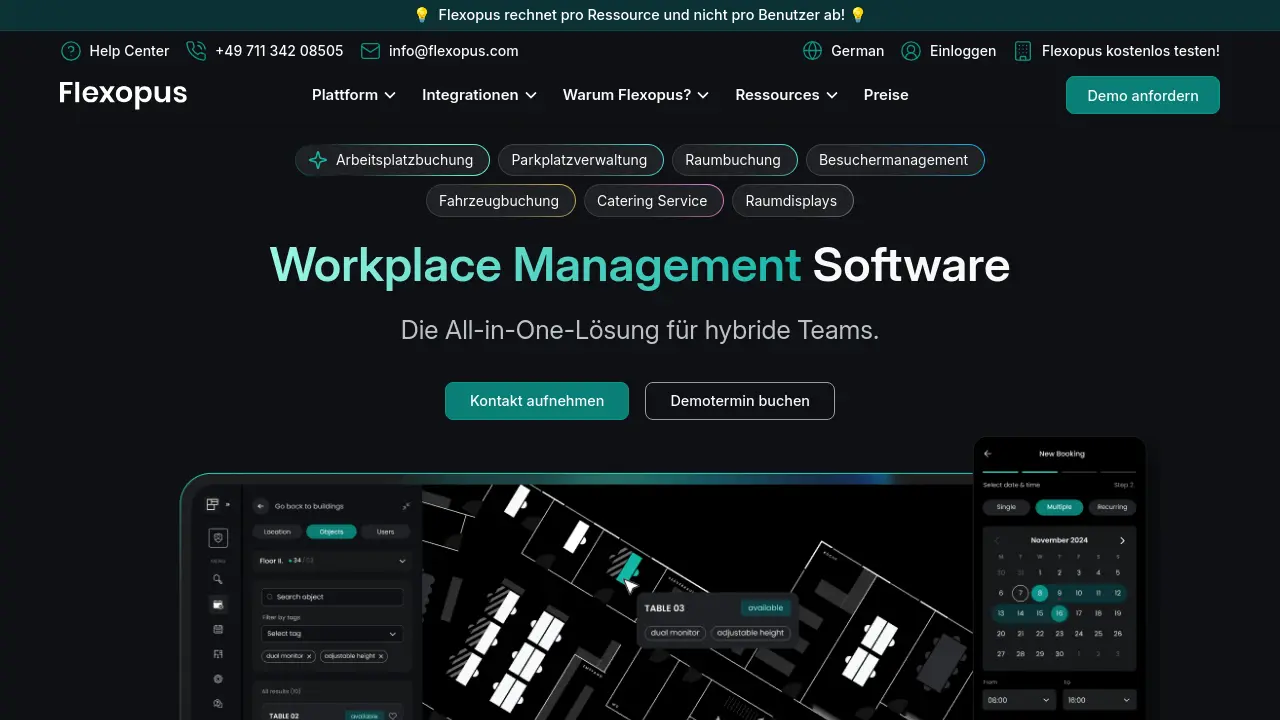Expand the Warum Flexopus? menu
Screen dimensions: 1280x720
(x=636, y=95)
